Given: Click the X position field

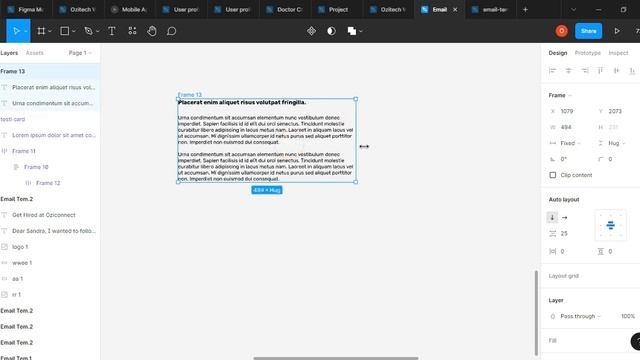Looking at the screenshot, I should (x=567, y=111).
